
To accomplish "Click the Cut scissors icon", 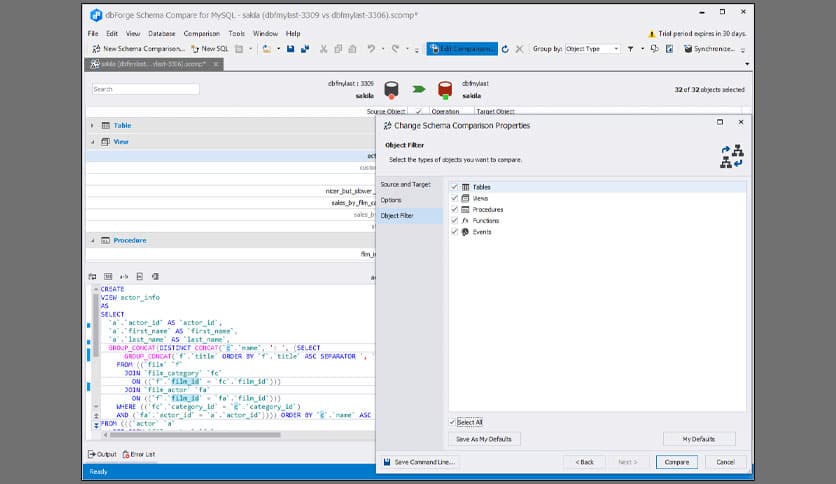I will pyautogui.click(x=323, y=49).
